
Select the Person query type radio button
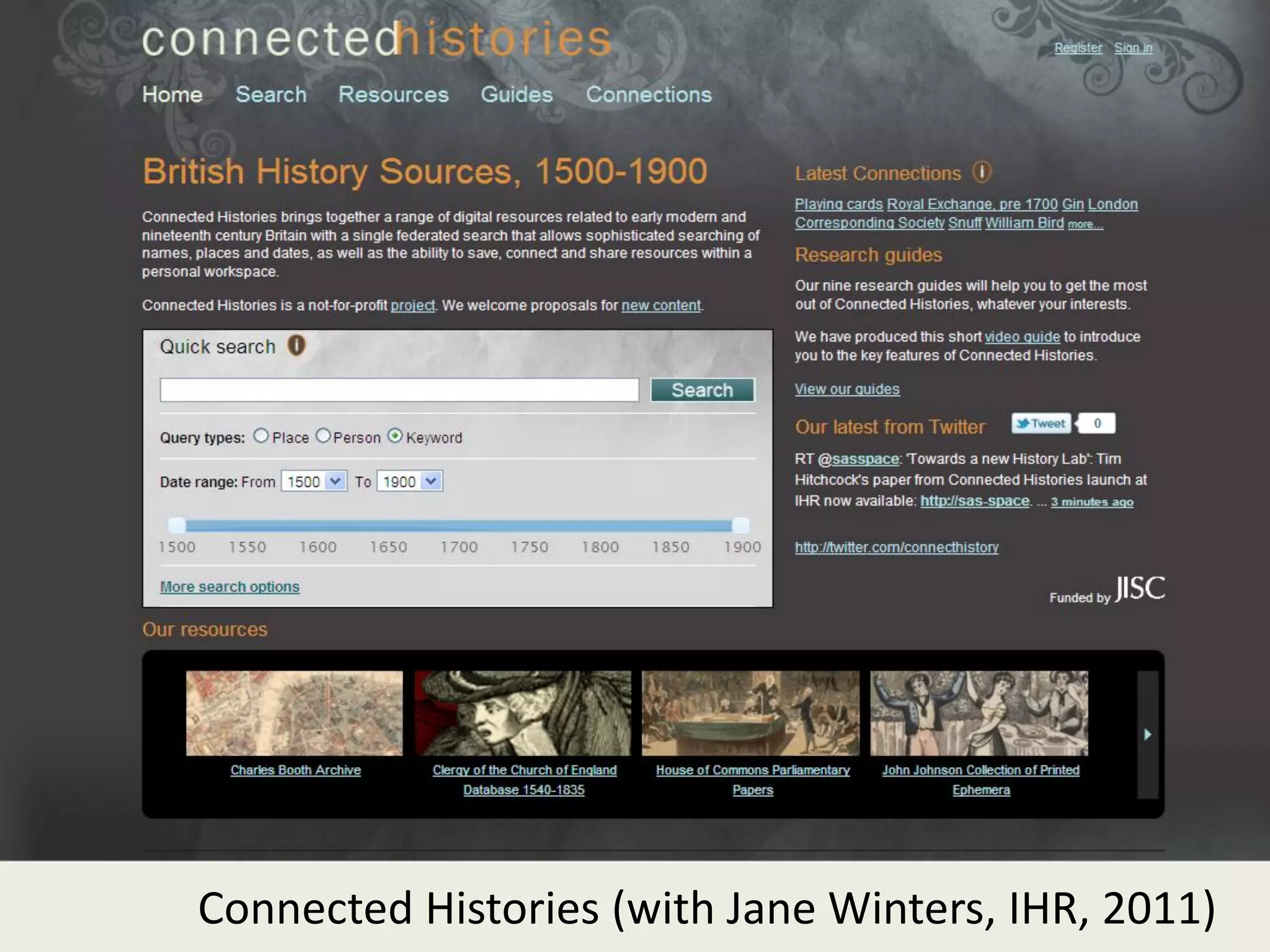coord(323,436)
